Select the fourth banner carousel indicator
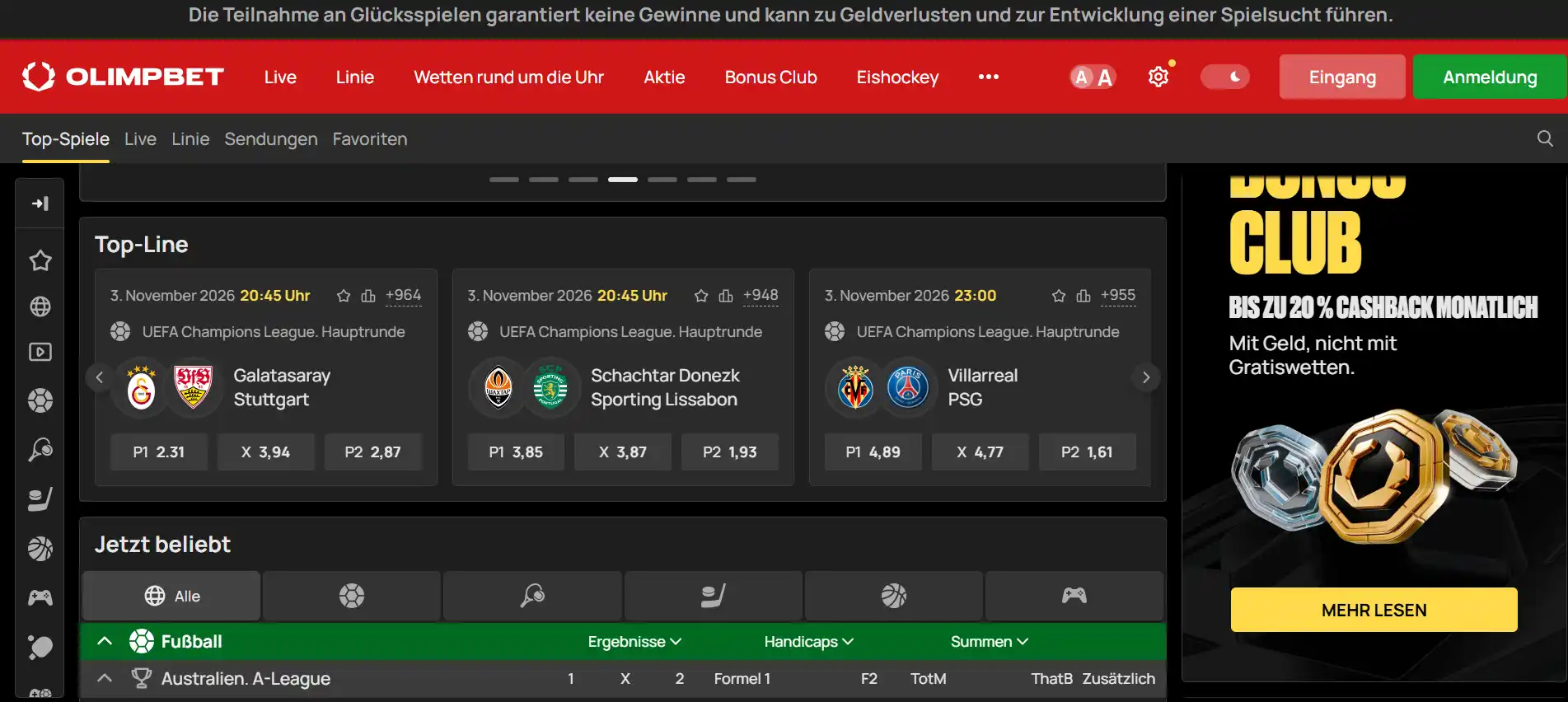This screenshot has width=1568, height=702. point(623,180)
